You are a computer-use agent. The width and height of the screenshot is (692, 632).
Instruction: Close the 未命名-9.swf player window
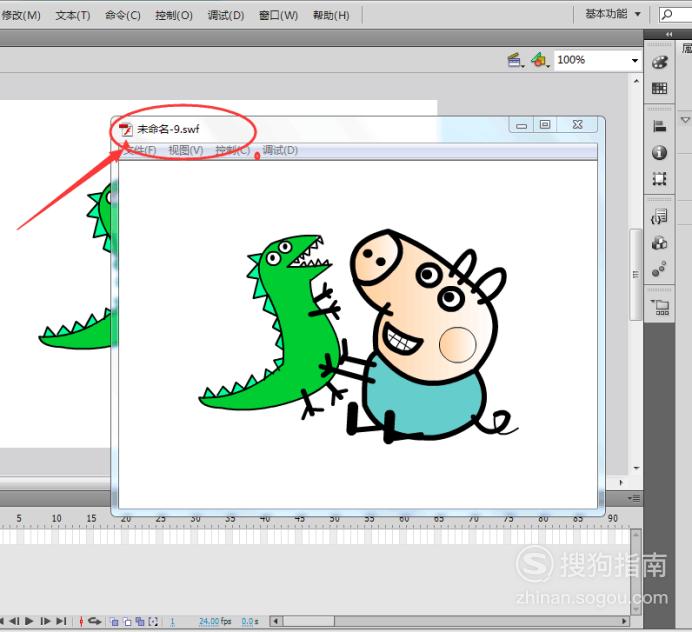(577, 125)
